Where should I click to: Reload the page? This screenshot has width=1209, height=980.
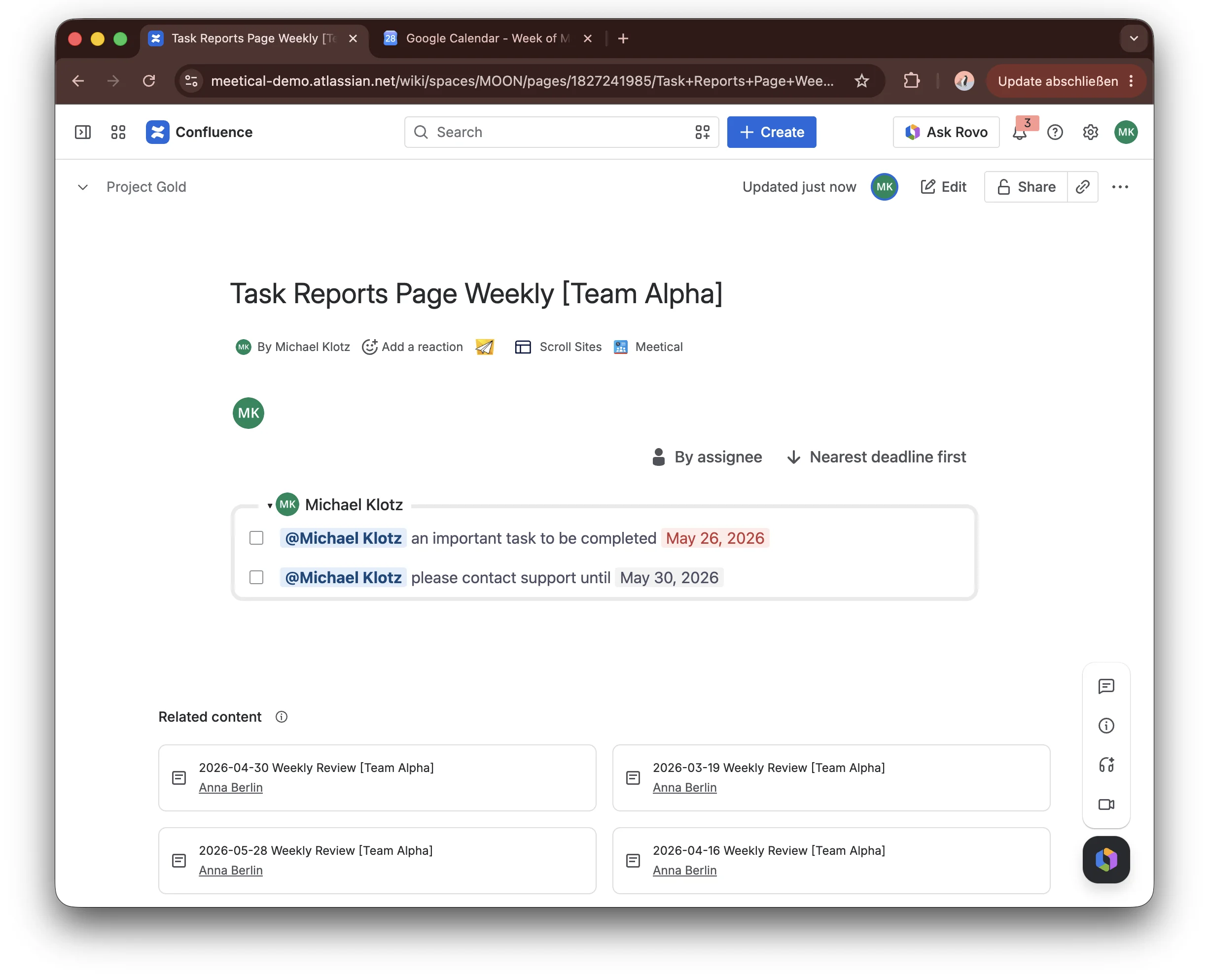[148, 81]
